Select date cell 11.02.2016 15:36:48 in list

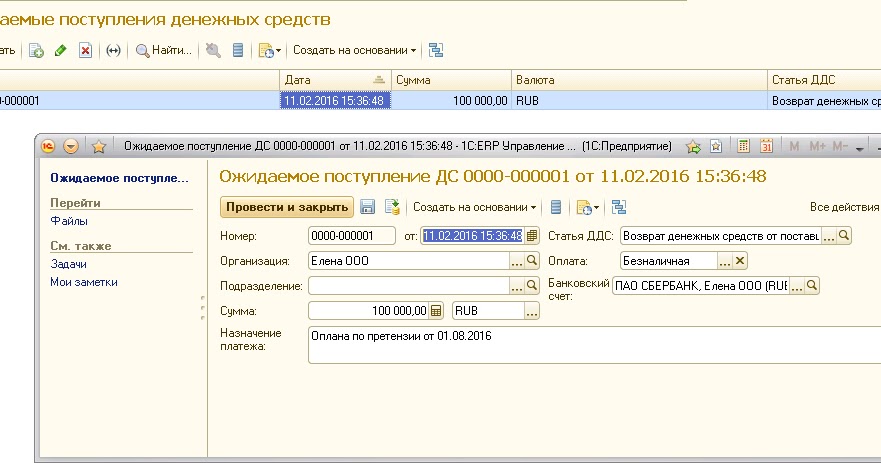tap(335, 101)
